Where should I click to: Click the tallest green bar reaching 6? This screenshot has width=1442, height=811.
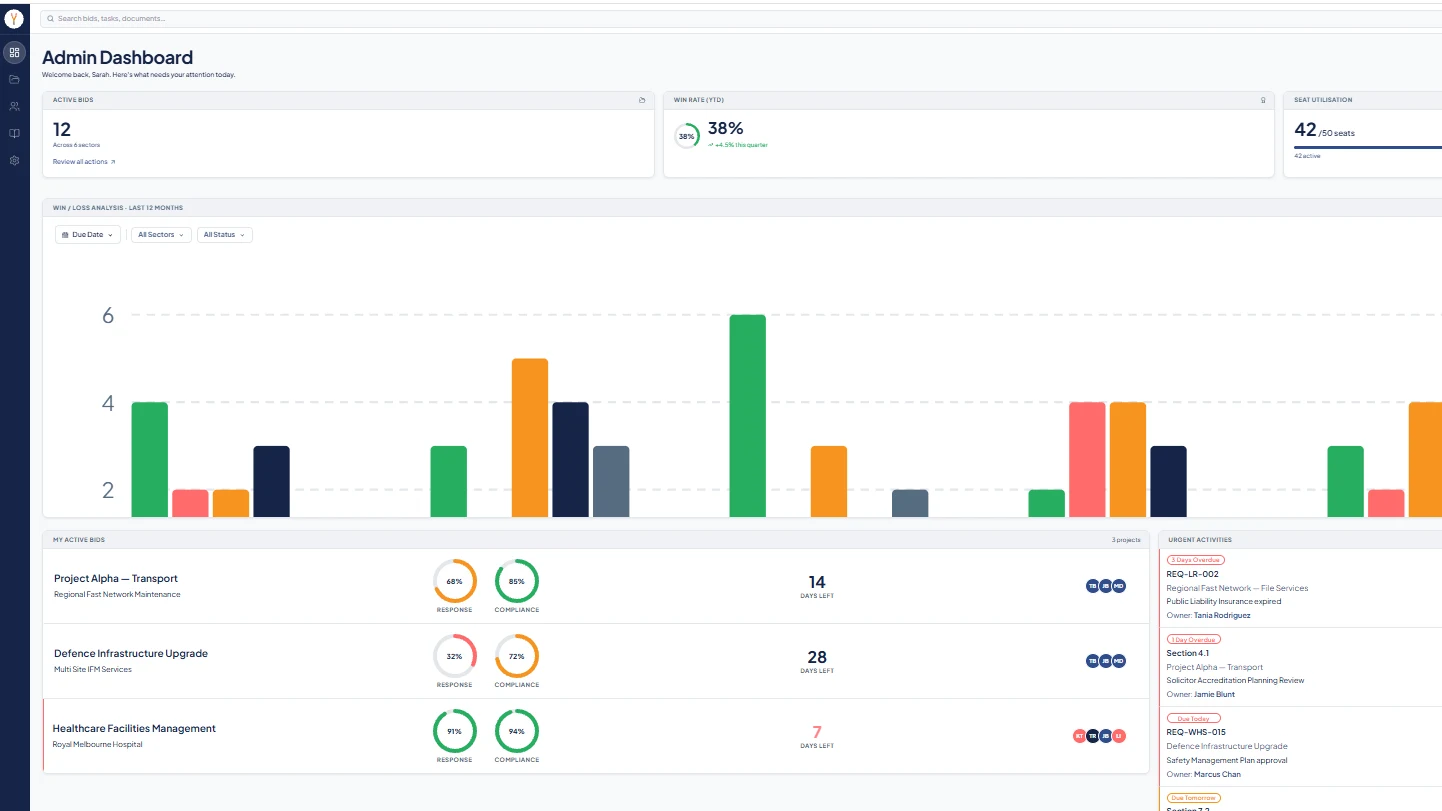click(748, 416)
